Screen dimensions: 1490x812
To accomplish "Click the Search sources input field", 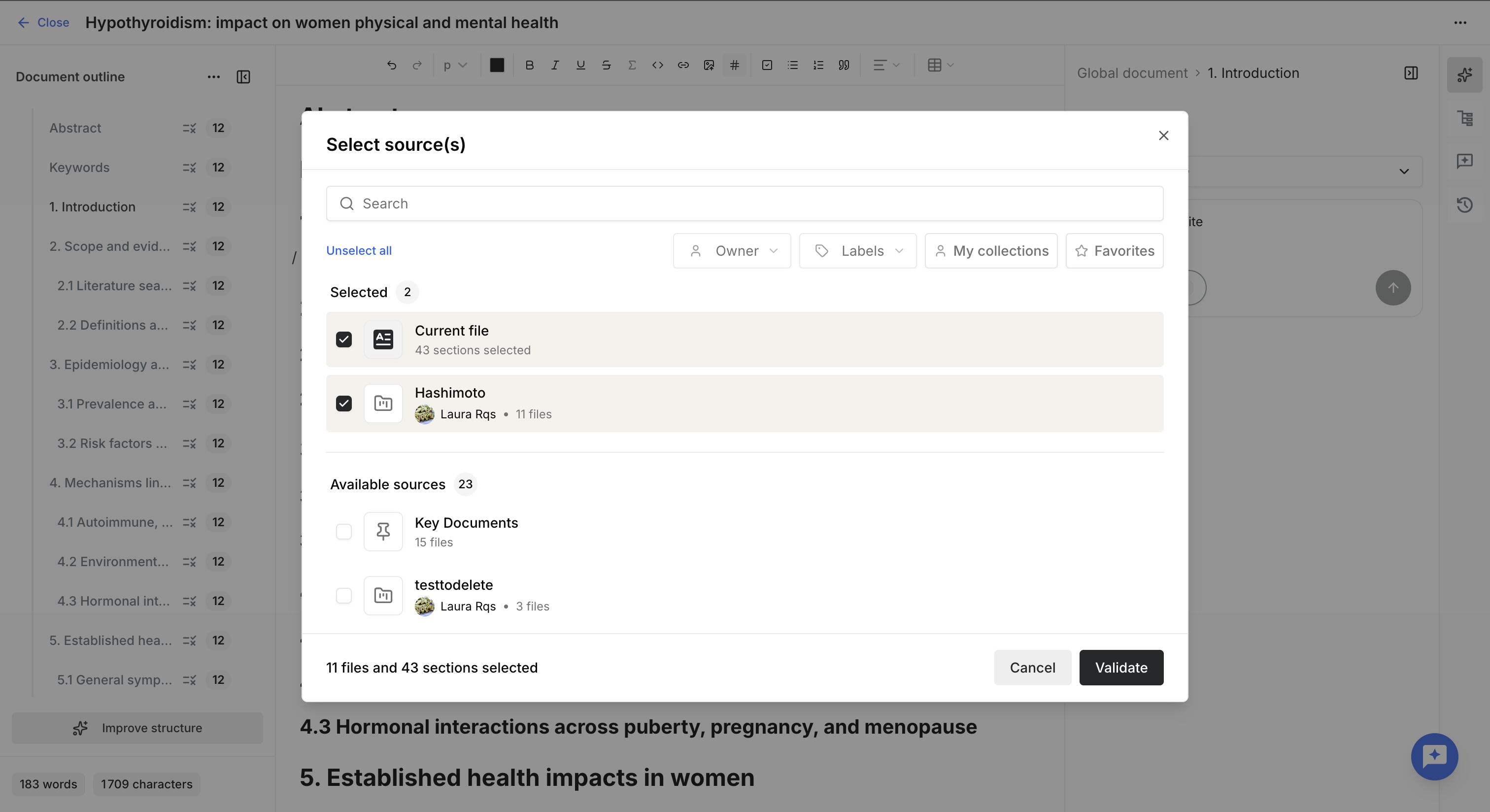I will [x=745, y=203].
